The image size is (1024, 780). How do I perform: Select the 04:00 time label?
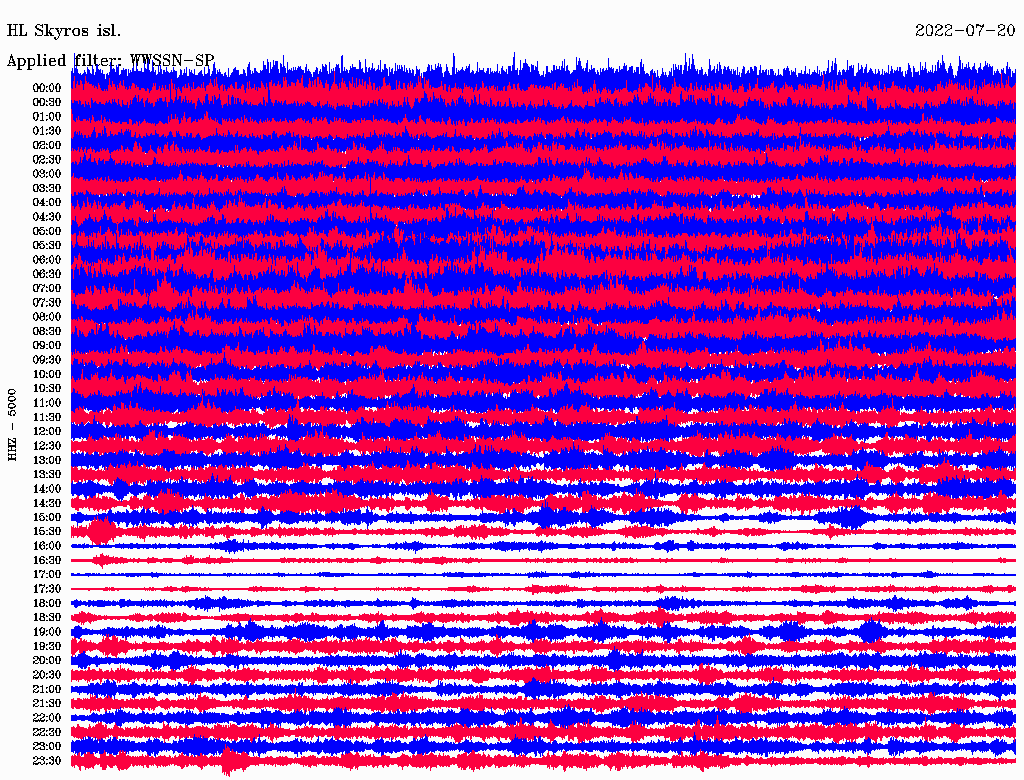(47, 203)
